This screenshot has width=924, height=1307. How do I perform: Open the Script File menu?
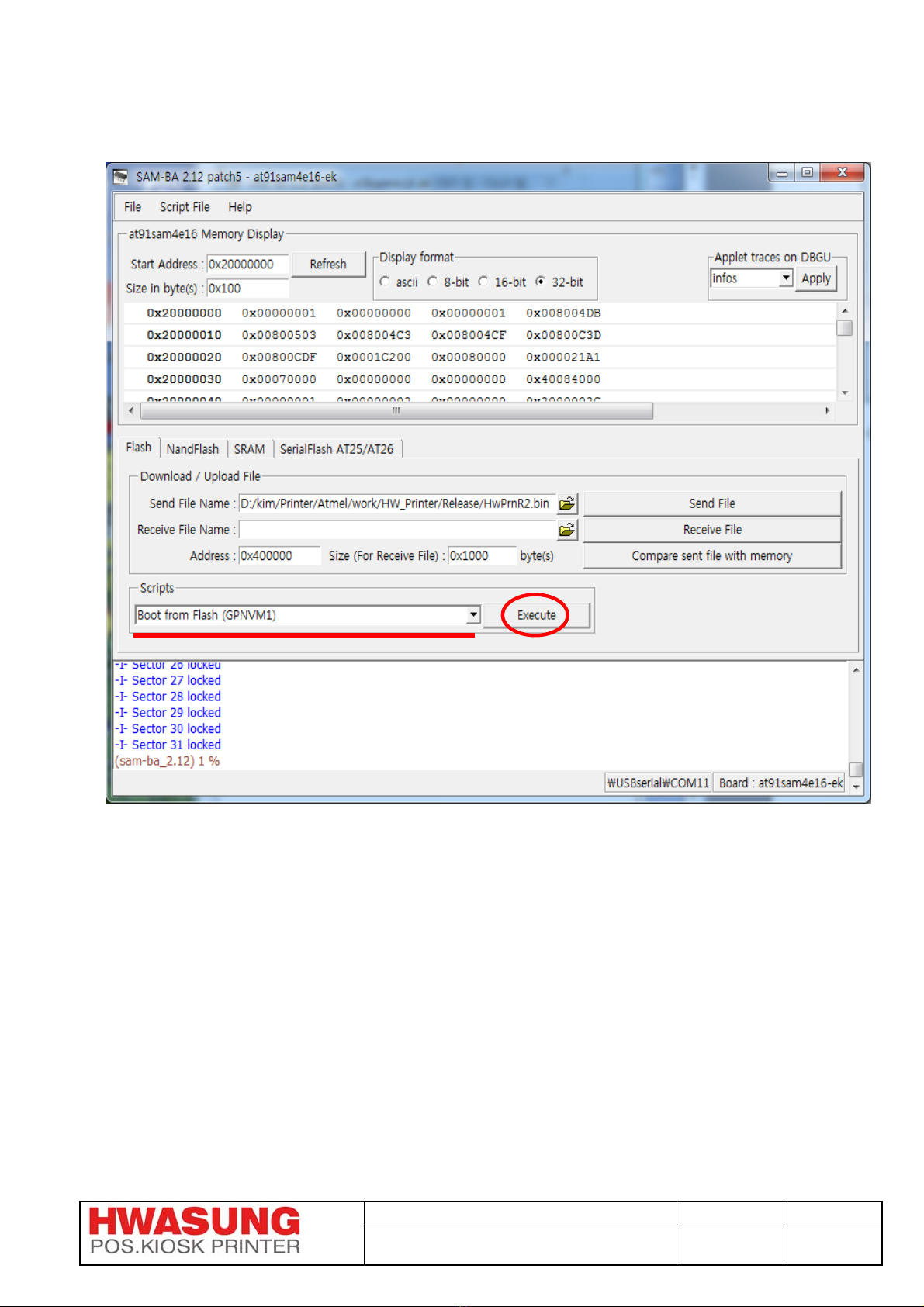pos(185,207)
